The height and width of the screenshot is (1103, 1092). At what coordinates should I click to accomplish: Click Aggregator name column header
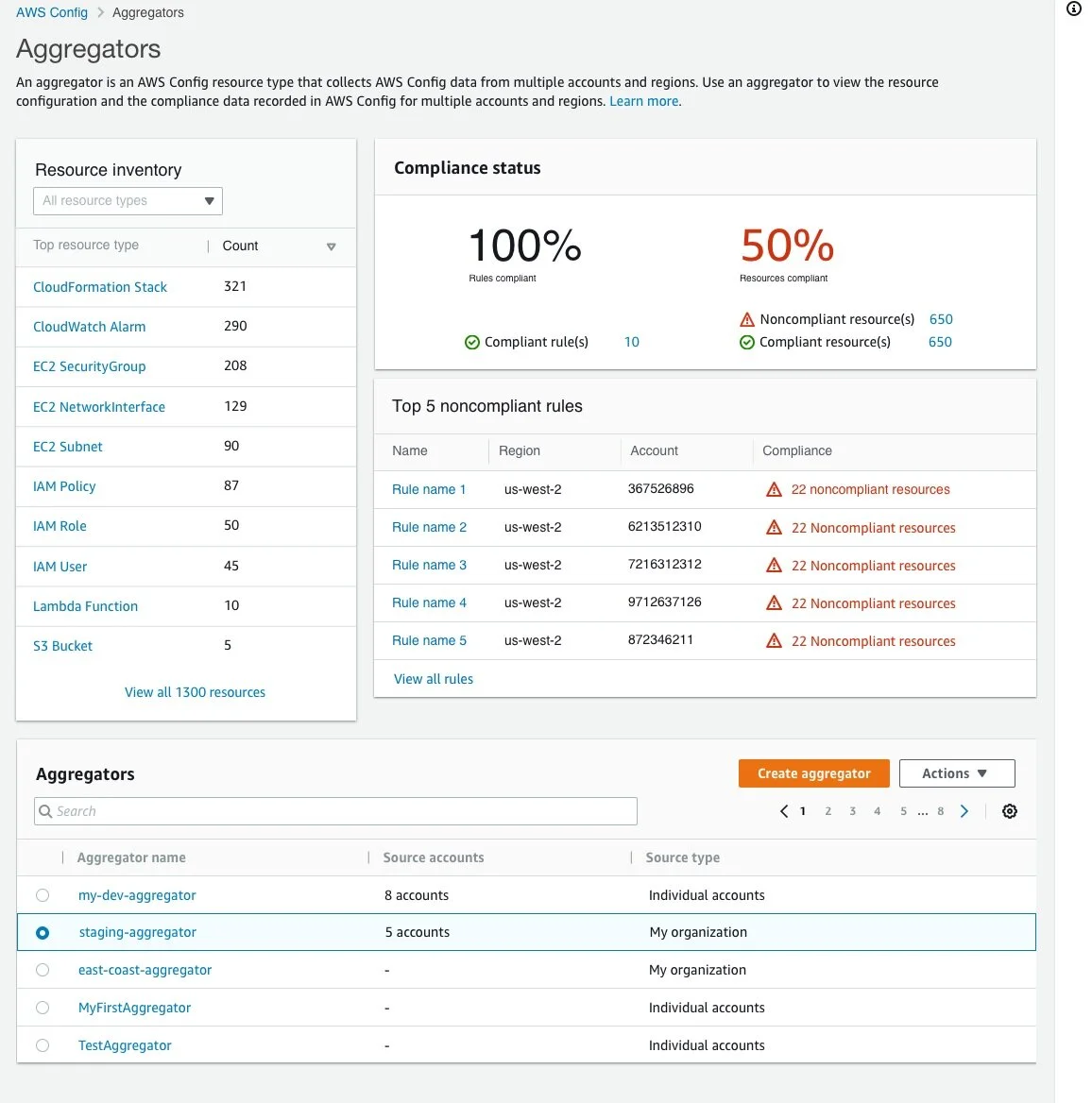tap(131, 857)
